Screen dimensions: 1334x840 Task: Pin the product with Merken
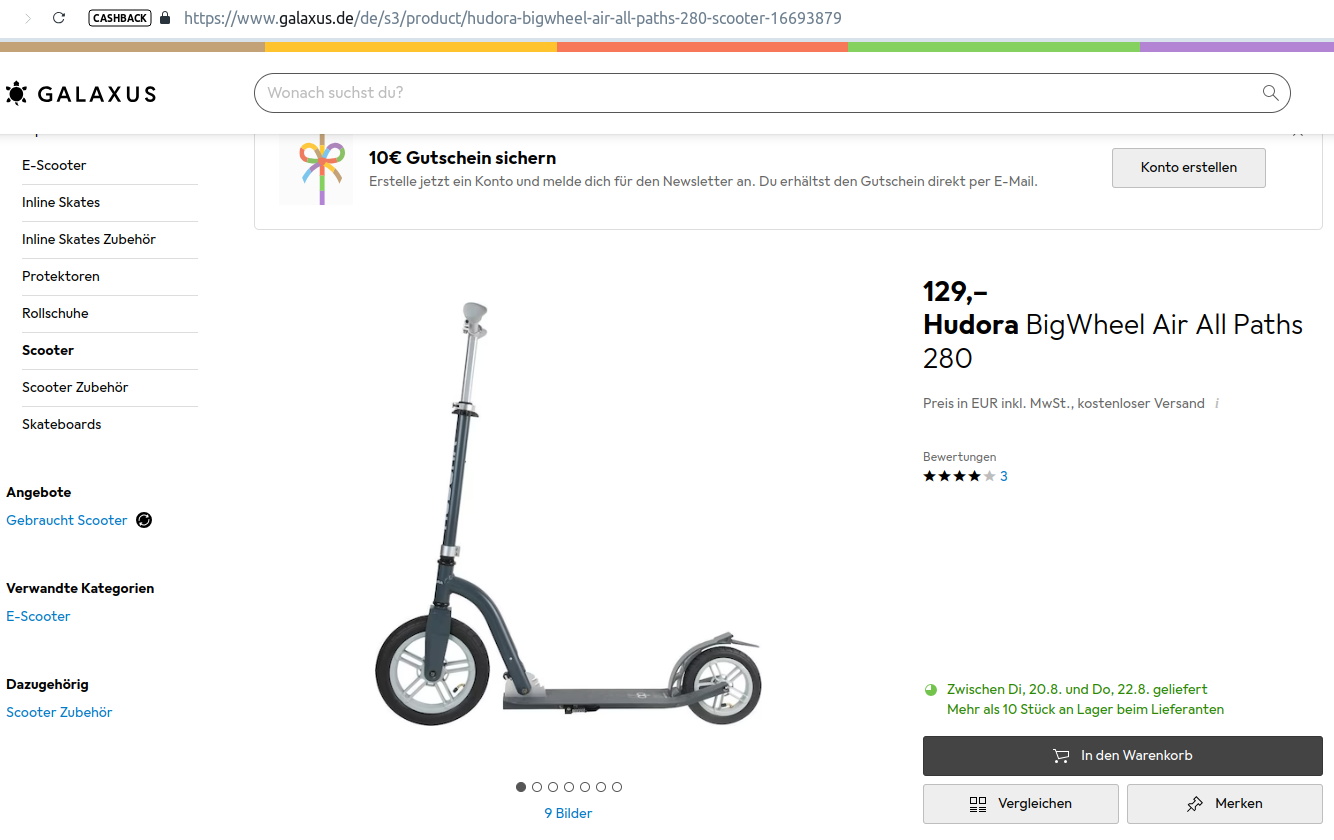coord(1224,804)
